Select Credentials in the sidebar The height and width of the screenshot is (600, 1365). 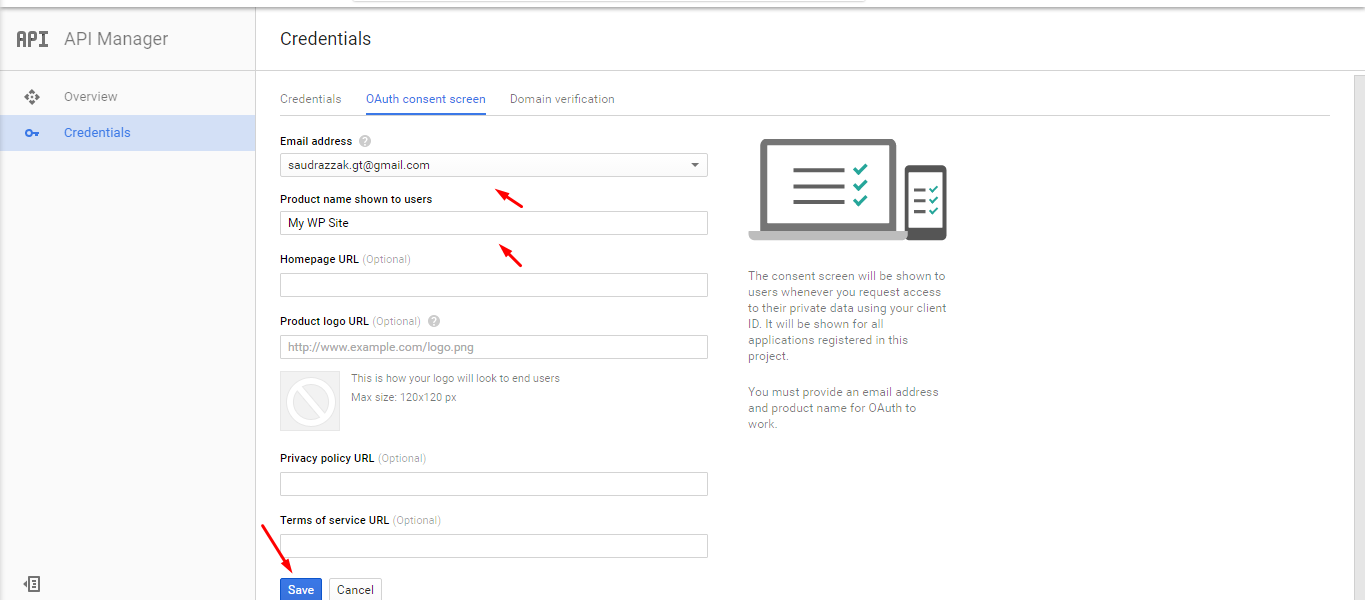(x=128, y=133)
